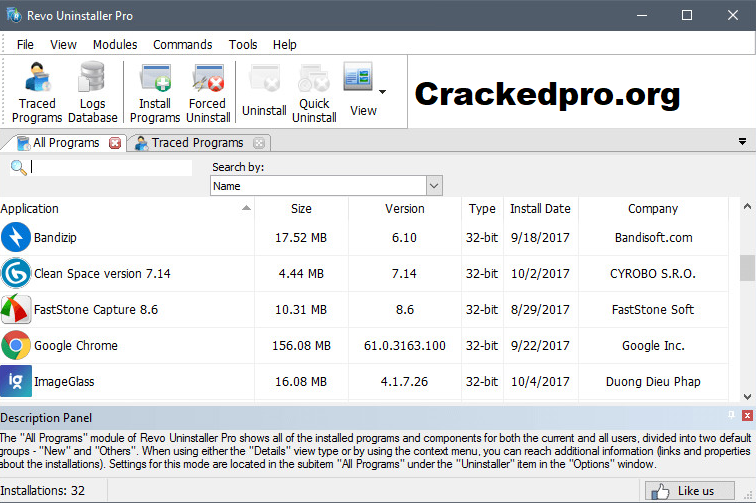Open the Help menu
Screen dimensions: 756x503
tap(284, 44)
